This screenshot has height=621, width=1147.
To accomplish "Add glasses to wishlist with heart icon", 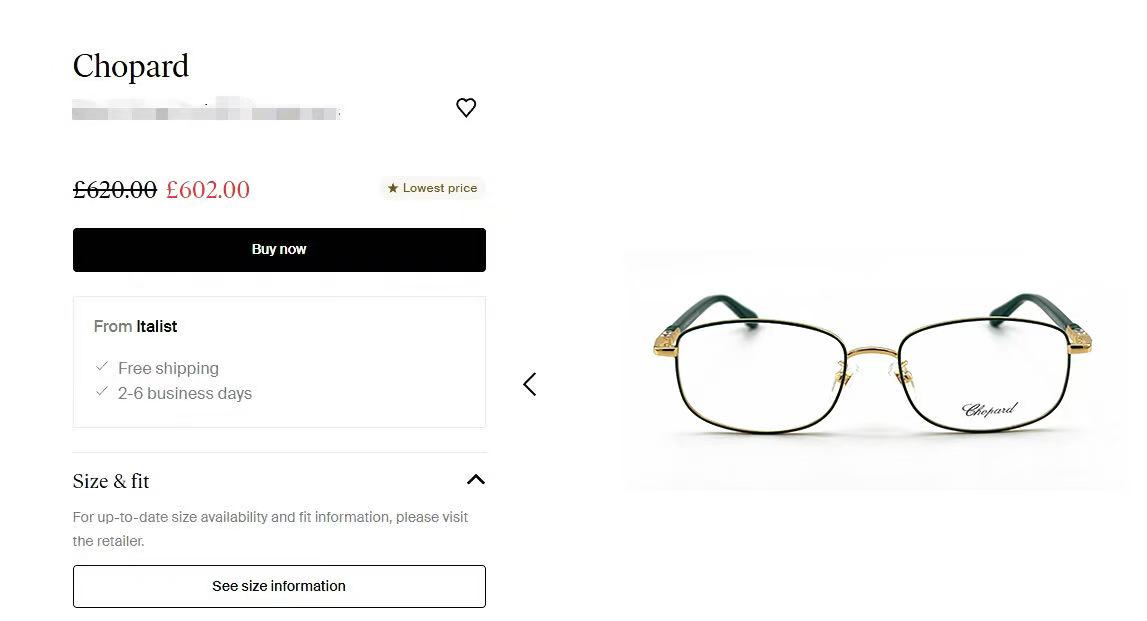I will point(466,108).
